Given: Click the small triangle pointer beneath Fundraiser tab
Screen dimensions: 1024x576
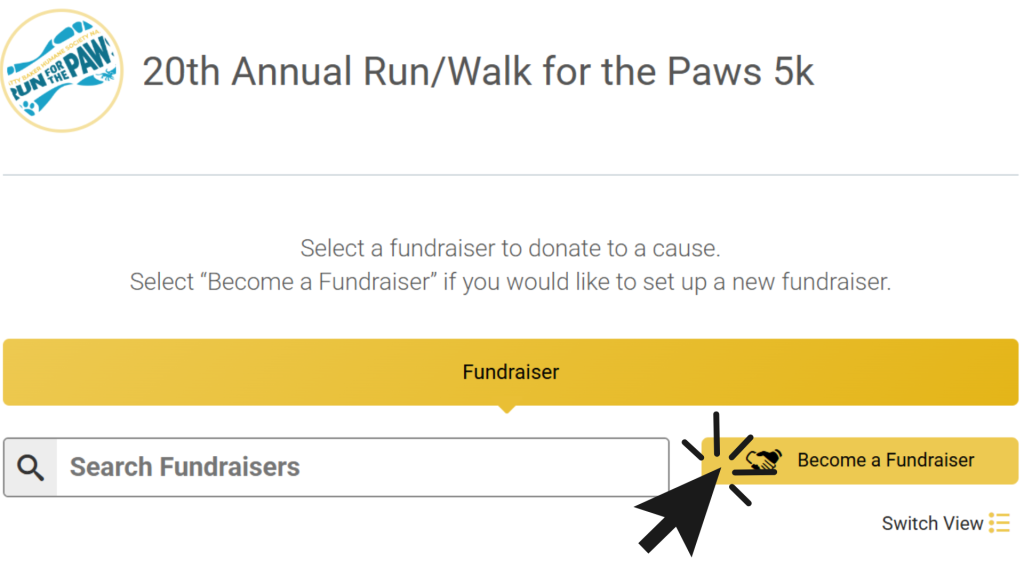Looking at the screenshot, I should (x=507, y=409).
